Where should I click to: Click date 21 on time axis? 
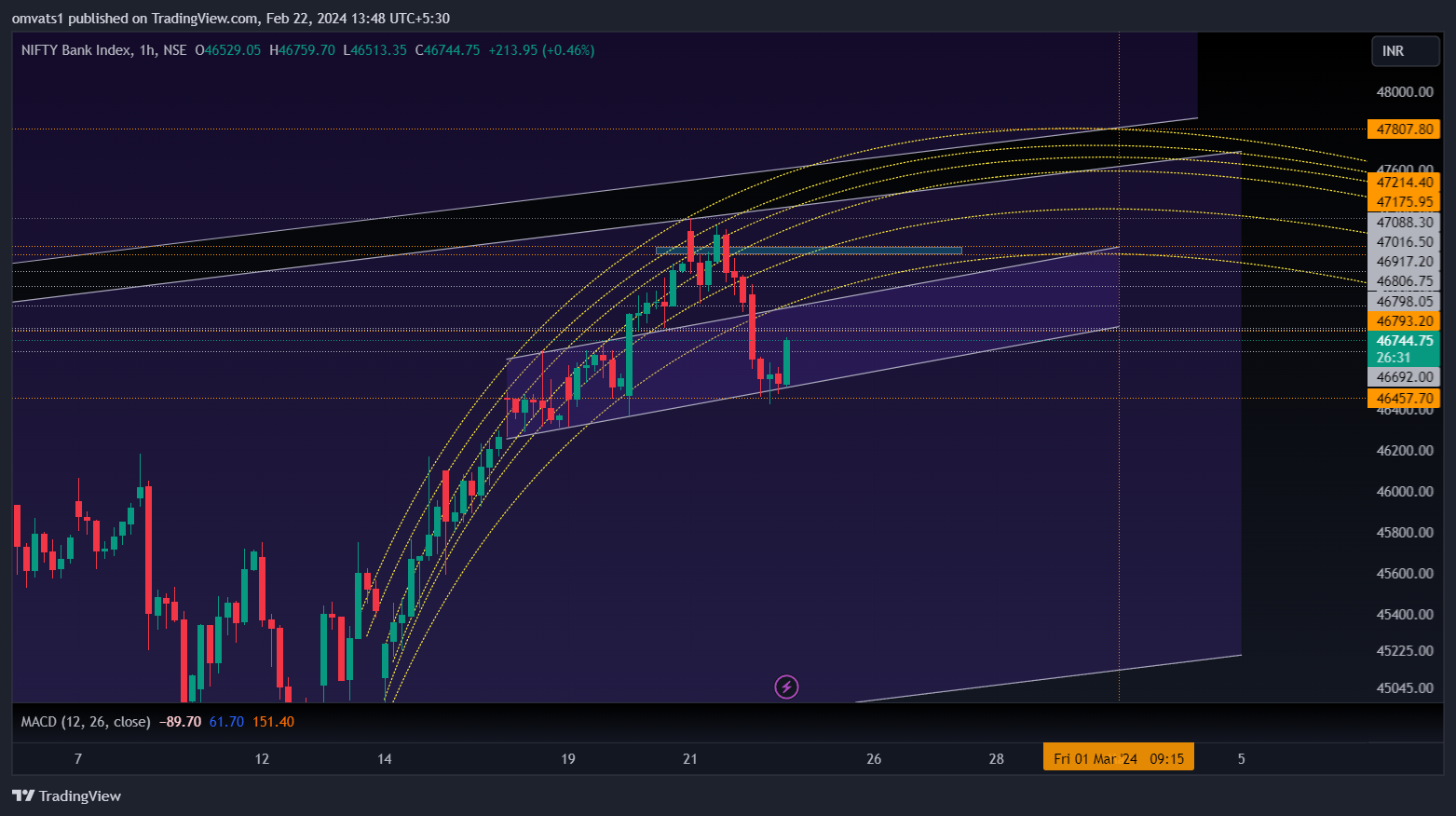[690, 759]
